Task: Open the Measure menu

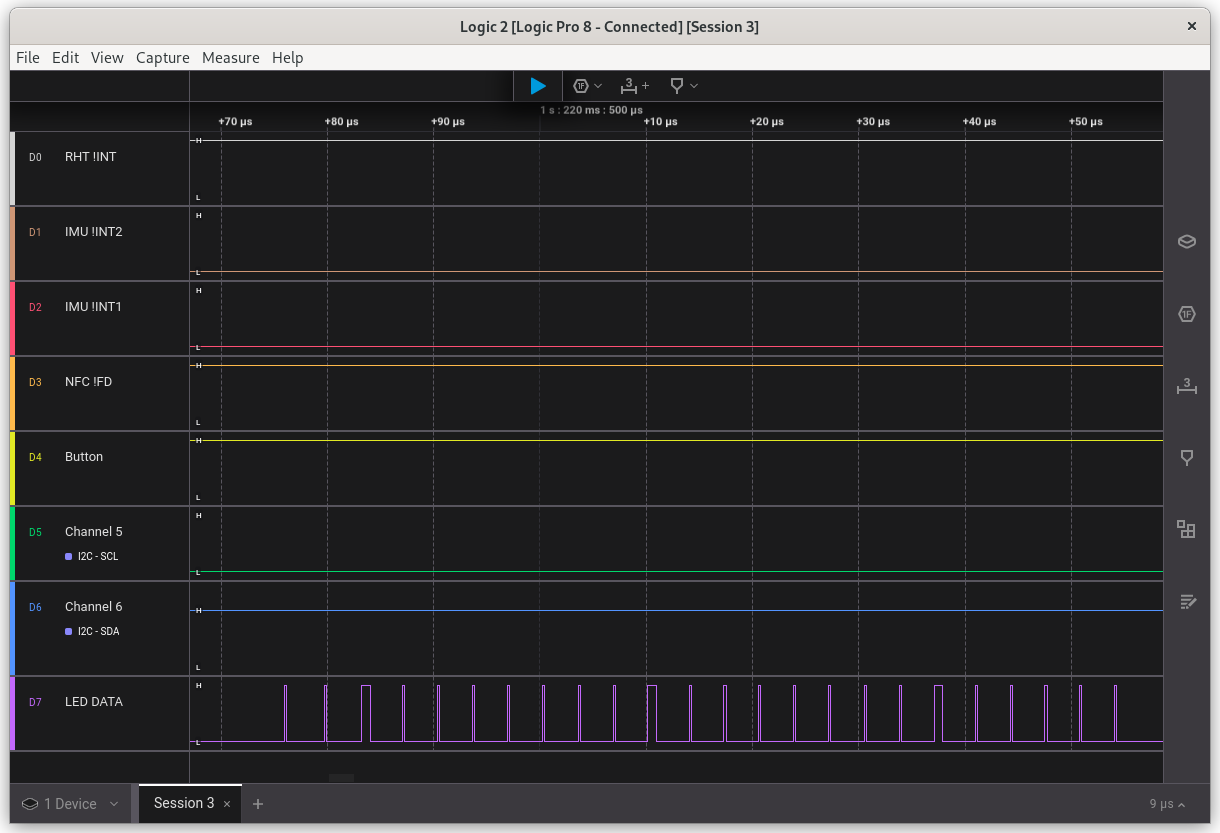Action: (x=230, y=58)
